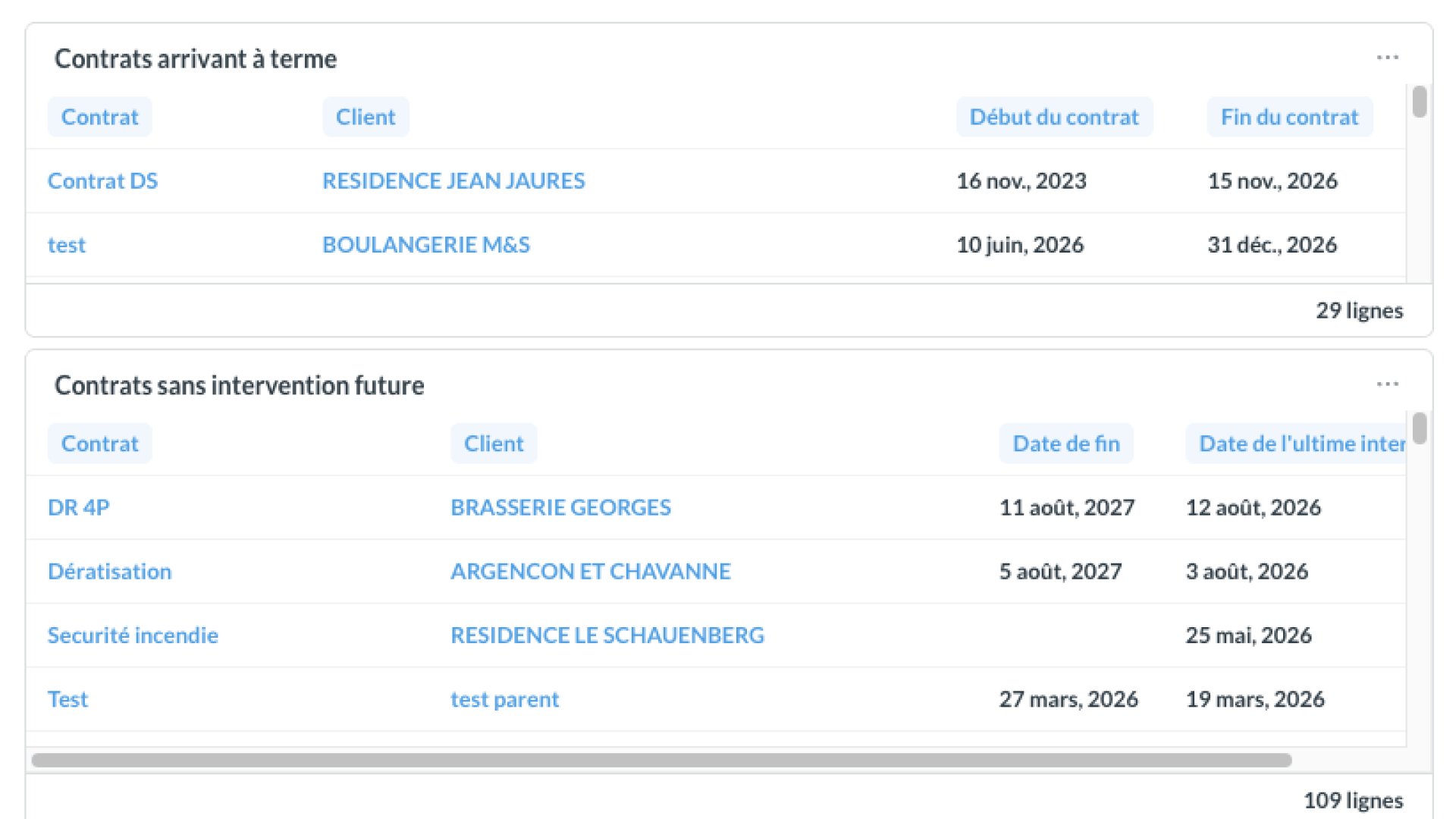1456x819 pixels.
Task: Select the date 19 mars, 2026
Action: [1256, 699]
